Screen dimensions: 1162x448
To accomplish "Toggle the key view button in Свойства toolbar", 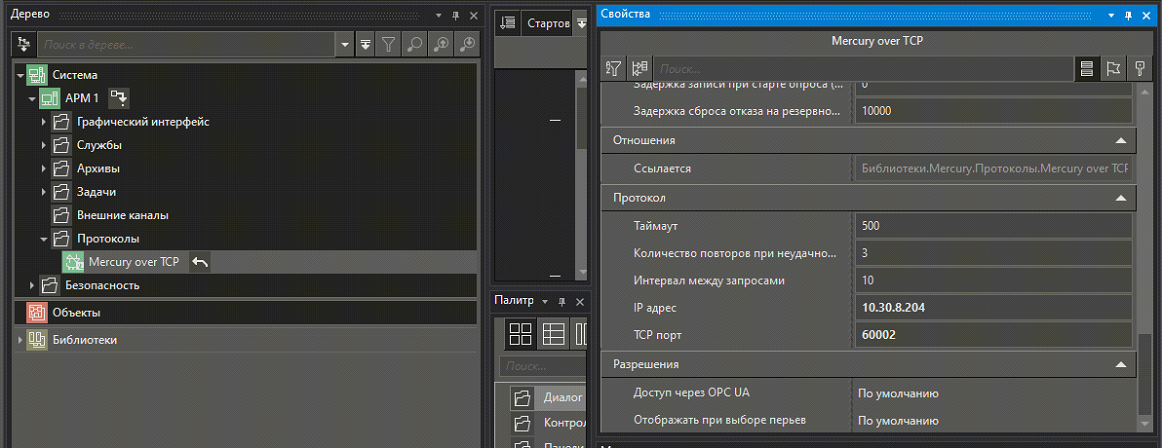I will coord(1140,69).
